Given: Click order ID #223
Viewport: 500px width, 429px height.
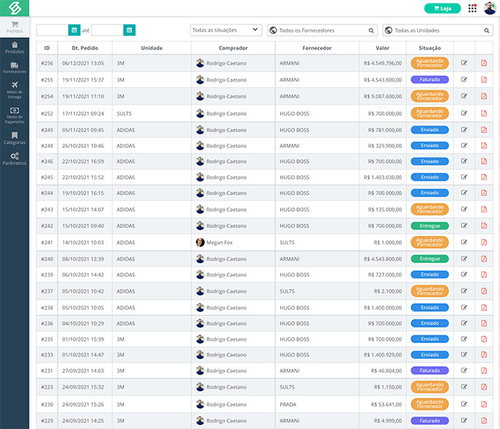Looking at the screenshot, I should (x=47, y=387).
